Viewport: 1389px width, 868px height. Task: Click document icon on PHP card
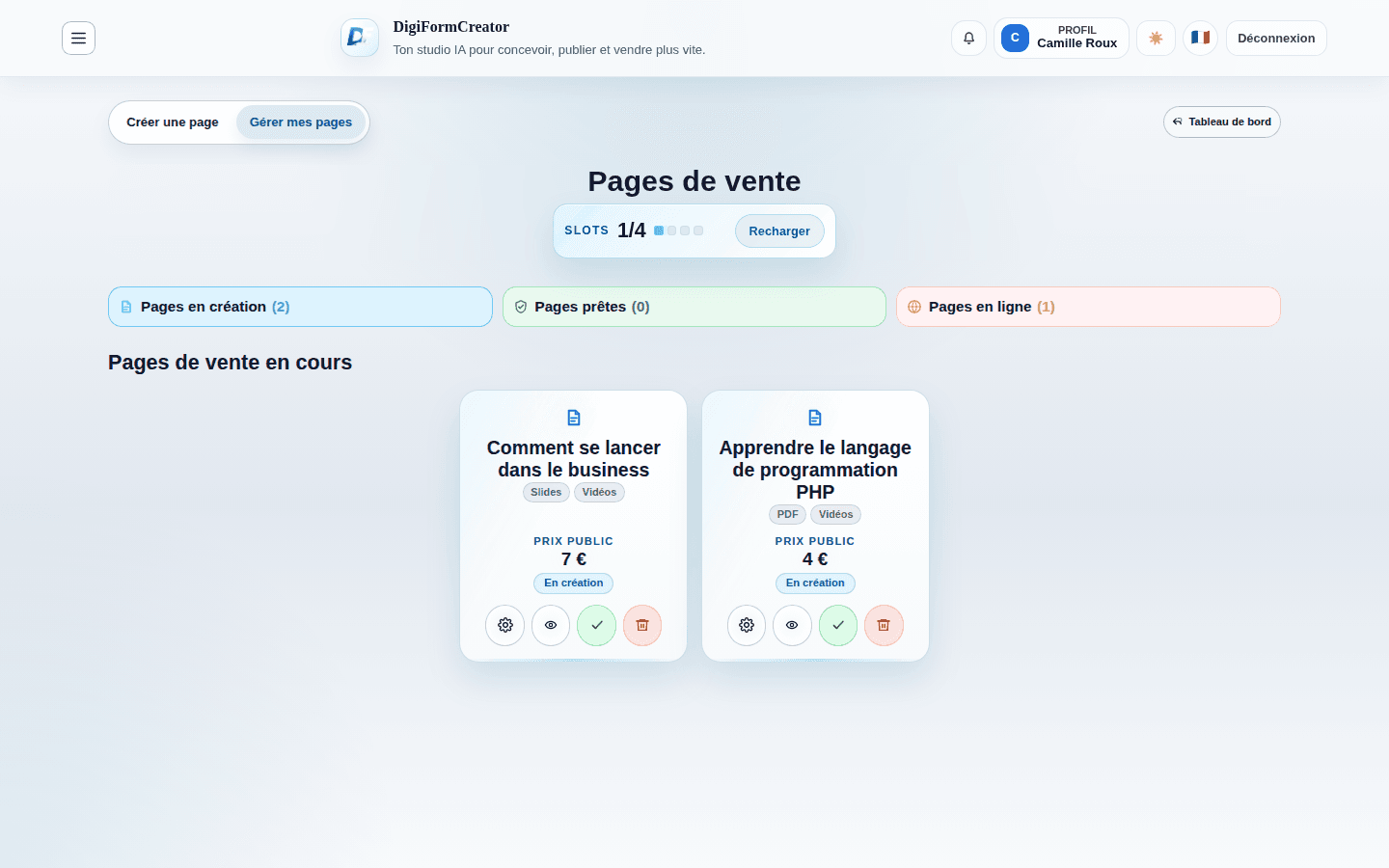(815, 418)
